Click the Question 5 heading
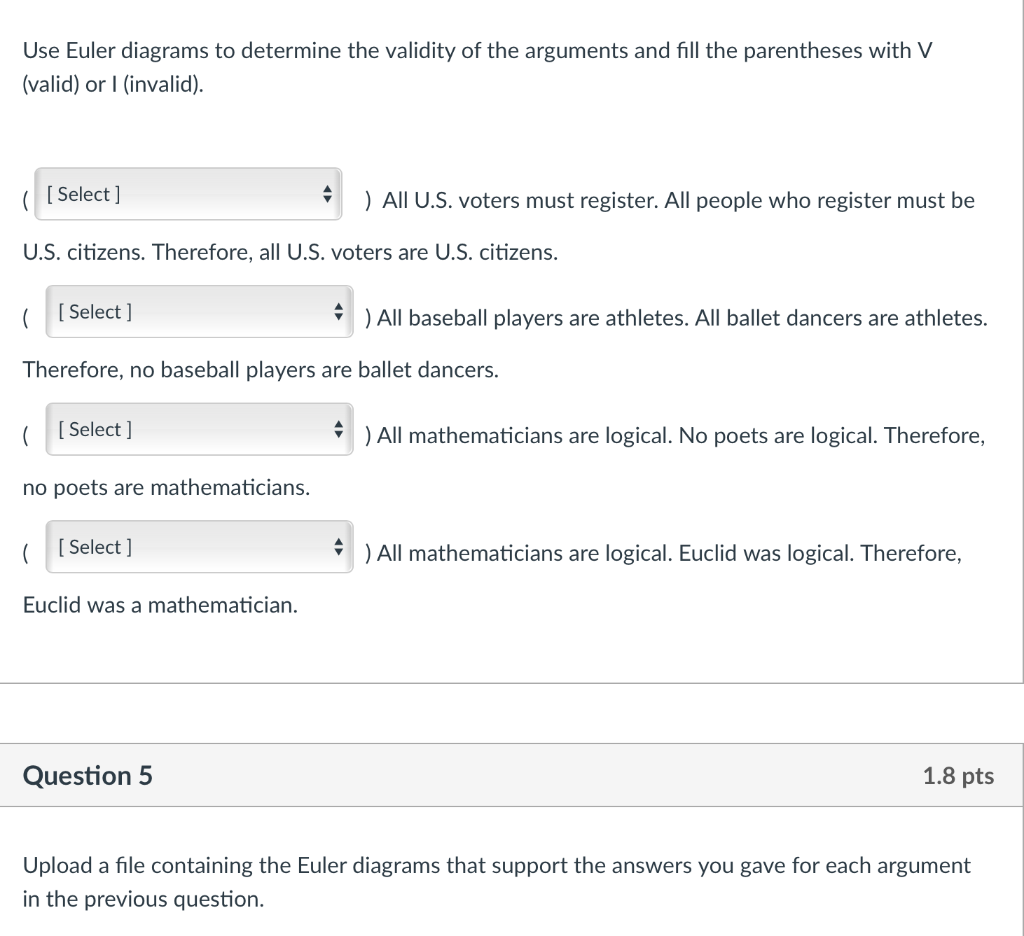1024x936 pixels. click(x=87, y=775)
